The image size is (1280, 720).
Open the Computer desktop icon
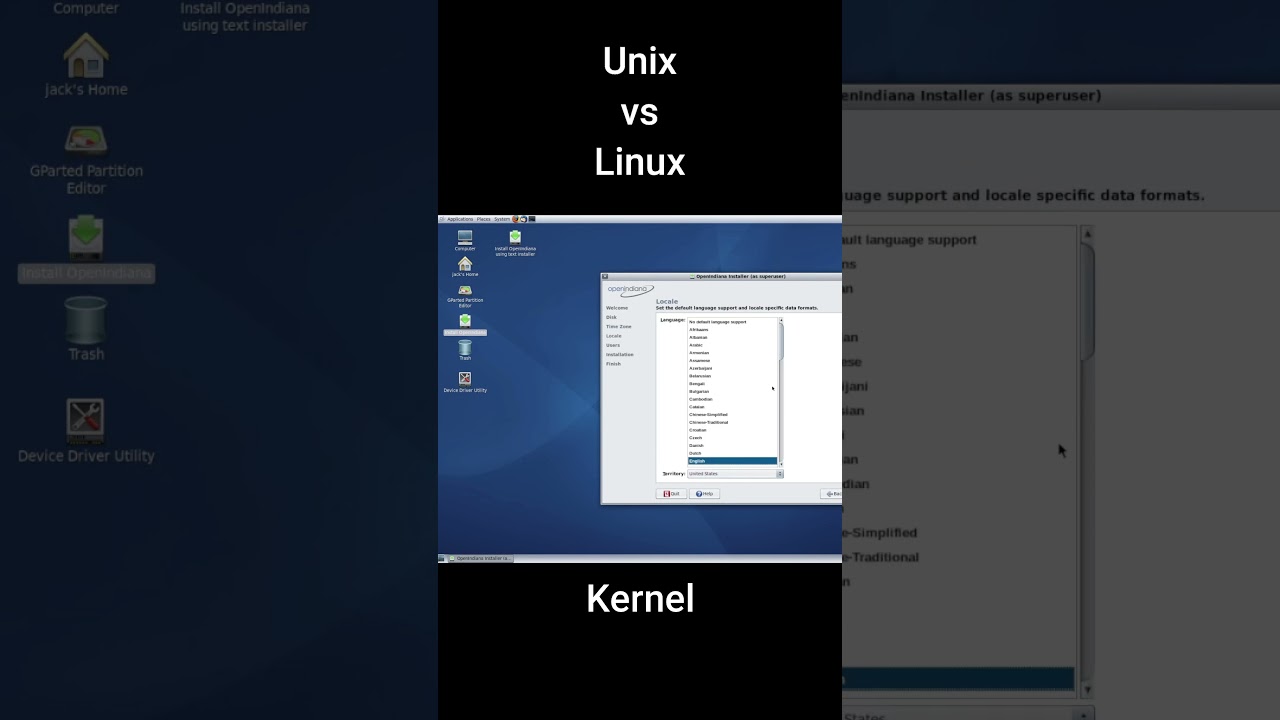point(465,240)
